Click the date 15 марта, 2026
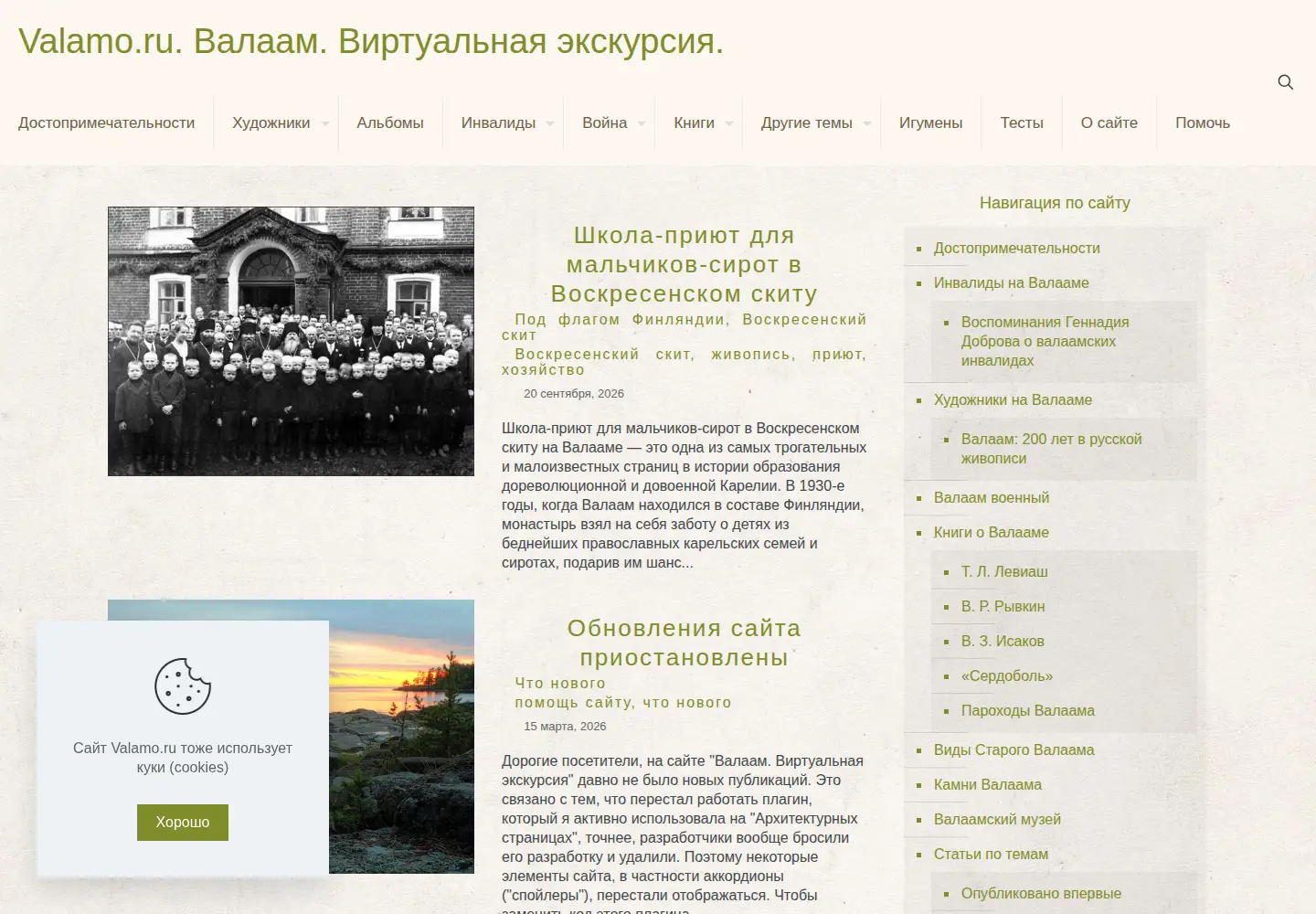The width and height of the screenshot is (1316, 914). [x=565, y=726]
